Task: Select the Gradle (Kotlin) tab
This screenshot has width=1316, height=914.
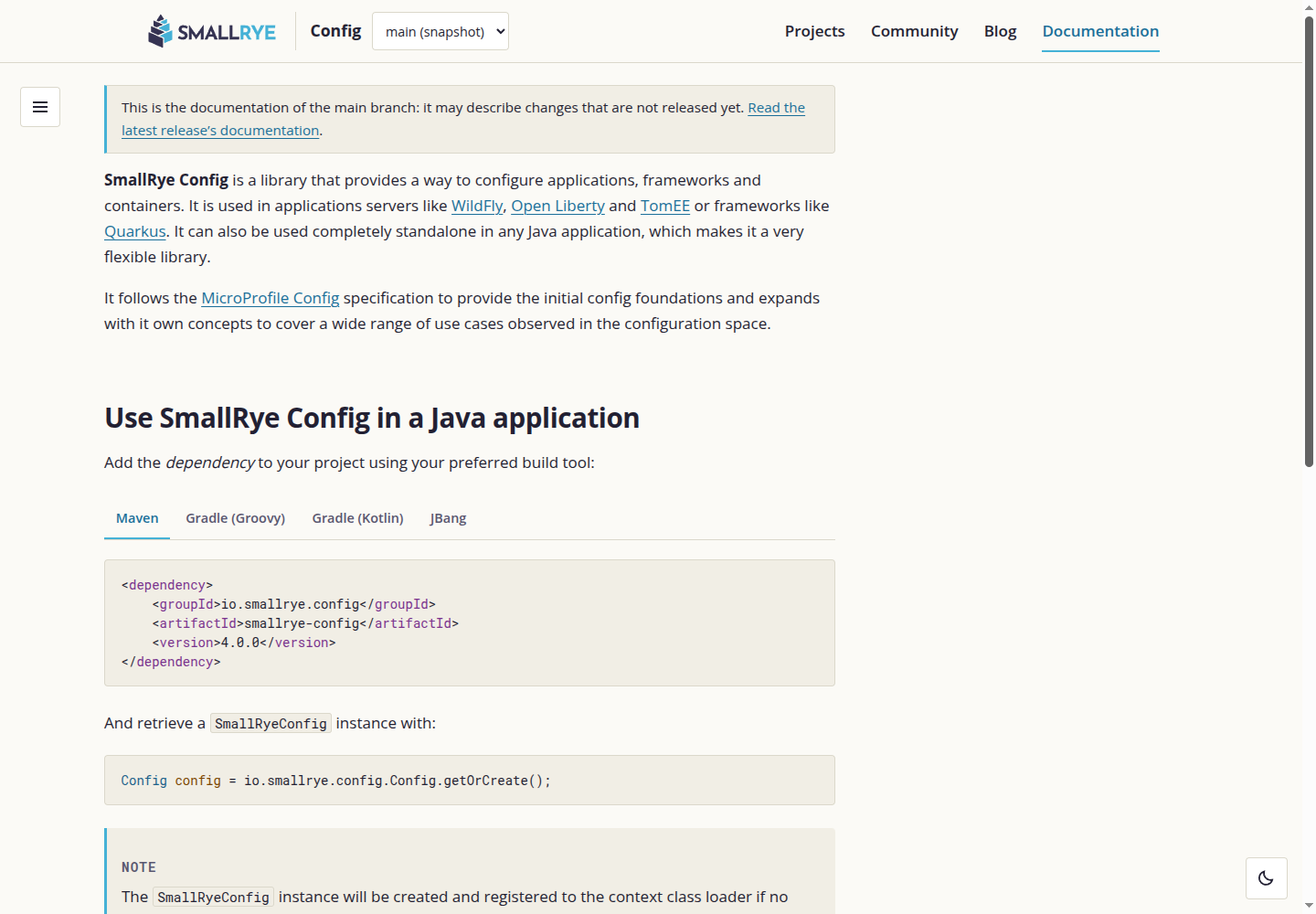Action: tap(357, 518)
